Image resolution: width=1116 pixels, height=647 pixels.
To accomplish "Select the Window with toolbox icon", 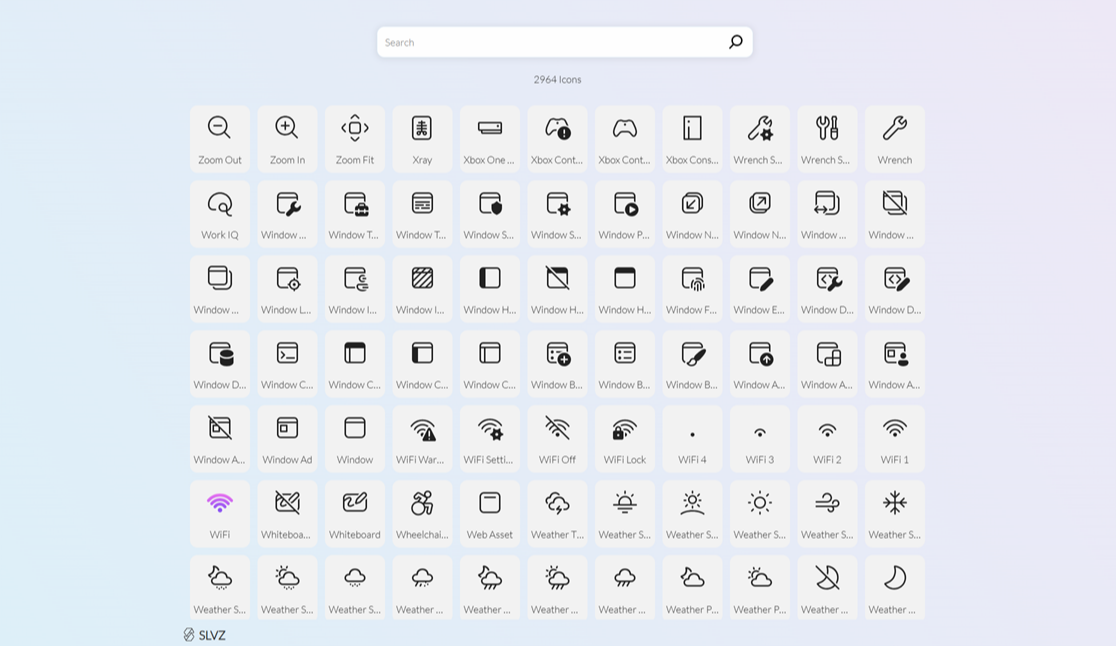I will point(354,214).
